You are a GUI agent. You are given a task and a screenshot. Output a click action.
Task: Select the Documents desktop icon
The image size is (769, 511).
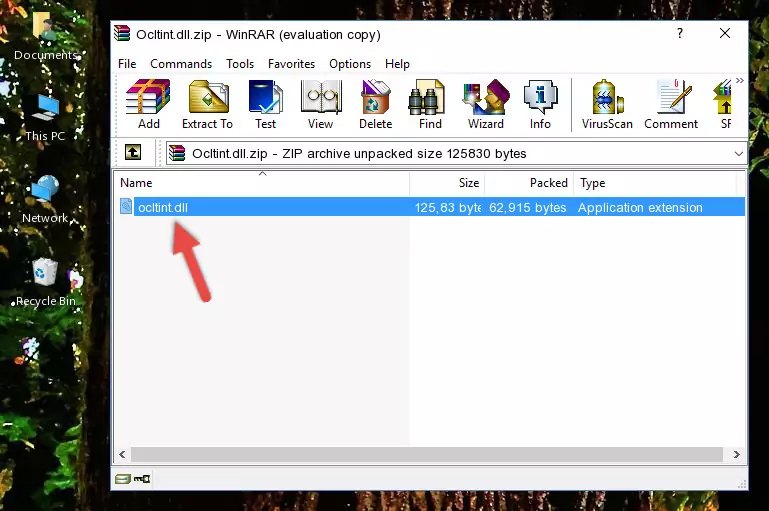click(x=45, y=35)
